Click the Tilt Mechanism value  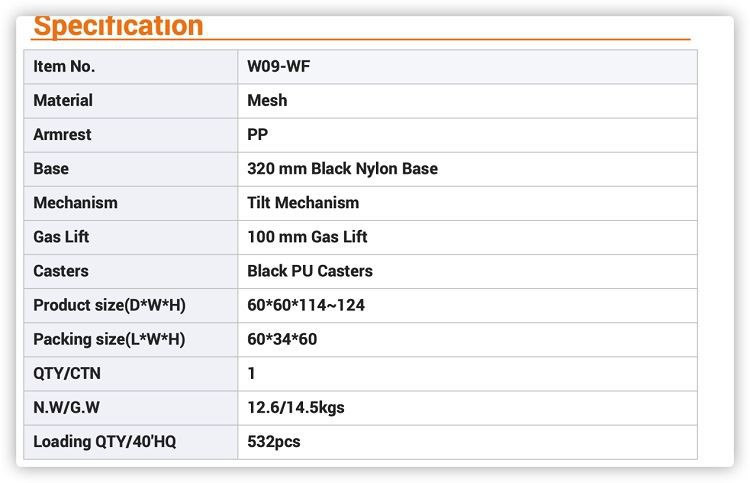(x=303, y=202)
